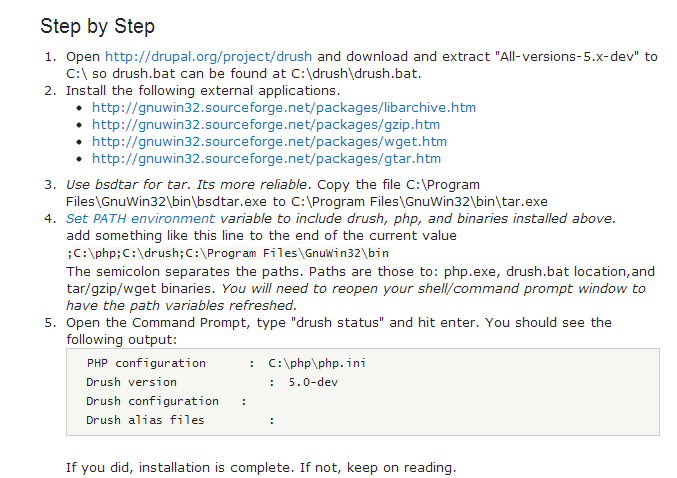The width and height of the screenshot is (677, 478).
Task: Open the libarchive.htm package link
Action: pyautogui.click(x=284, y=108)
